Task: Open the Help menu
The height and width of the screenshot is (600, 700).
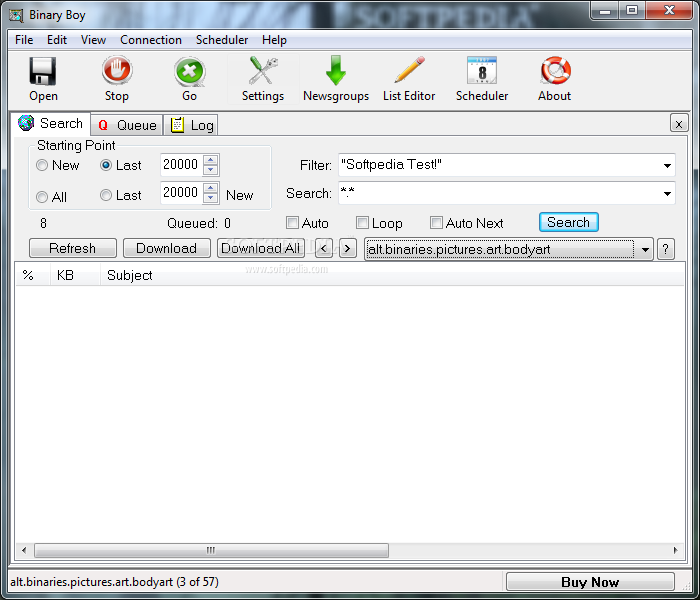Action: coord(274,40)
